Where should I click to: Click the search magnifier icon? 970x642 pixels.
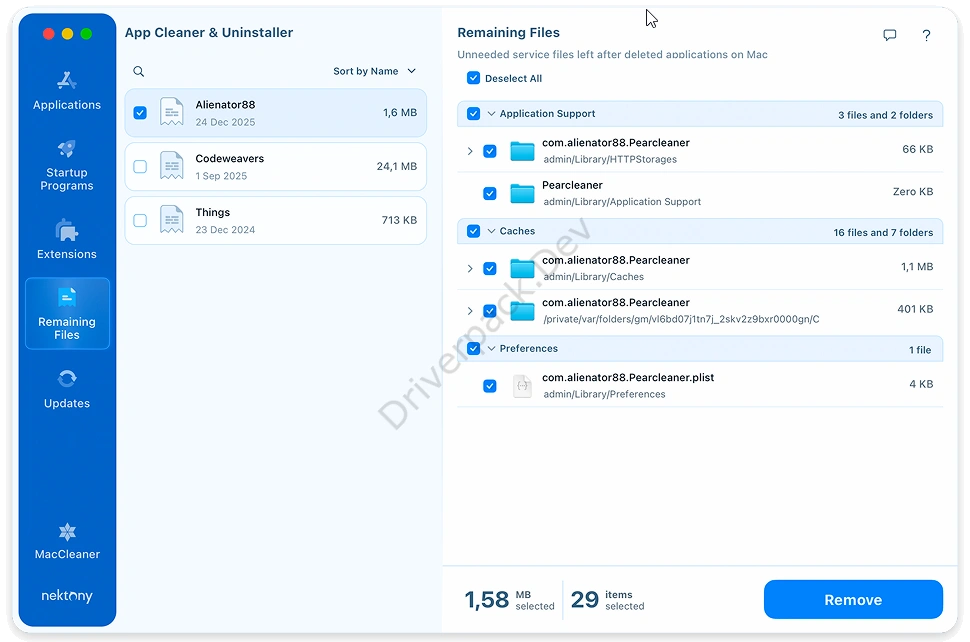pos(139,72)
